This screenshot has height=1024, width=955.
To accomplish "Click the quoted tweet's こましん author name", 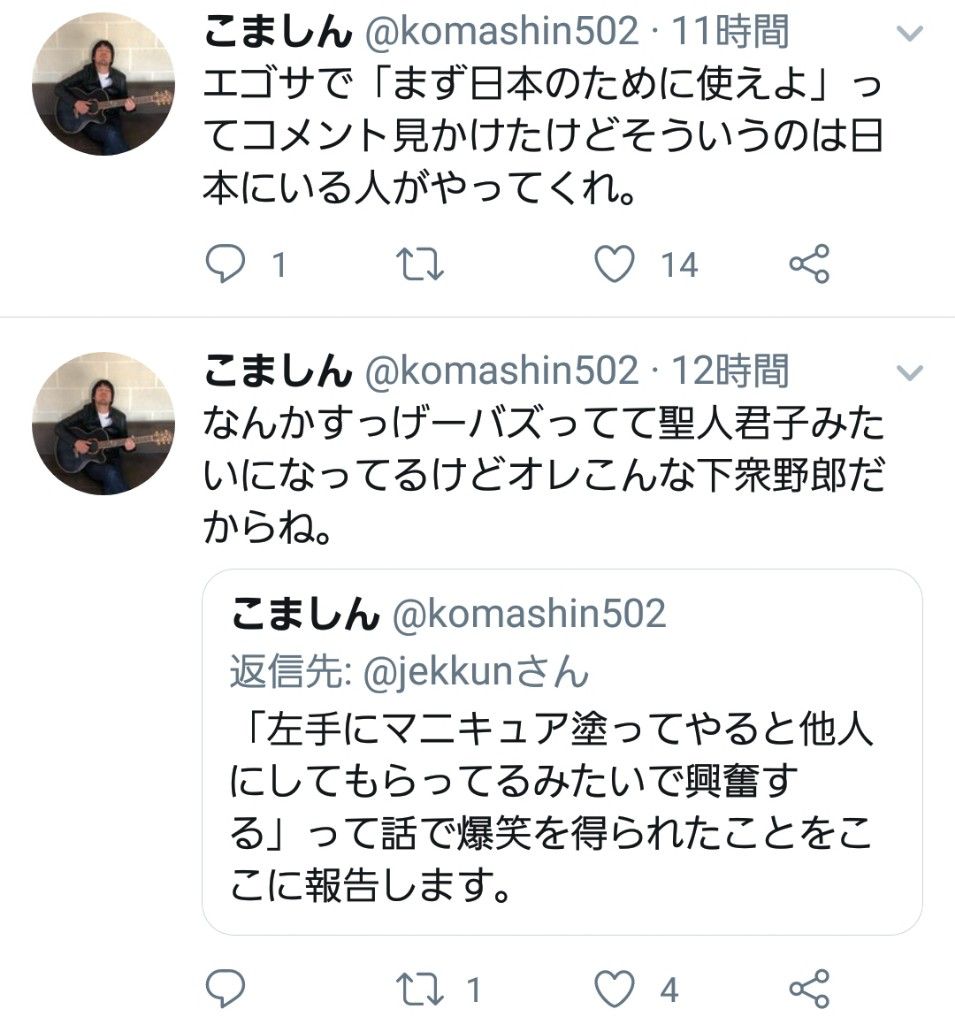I will click(305, 614).
